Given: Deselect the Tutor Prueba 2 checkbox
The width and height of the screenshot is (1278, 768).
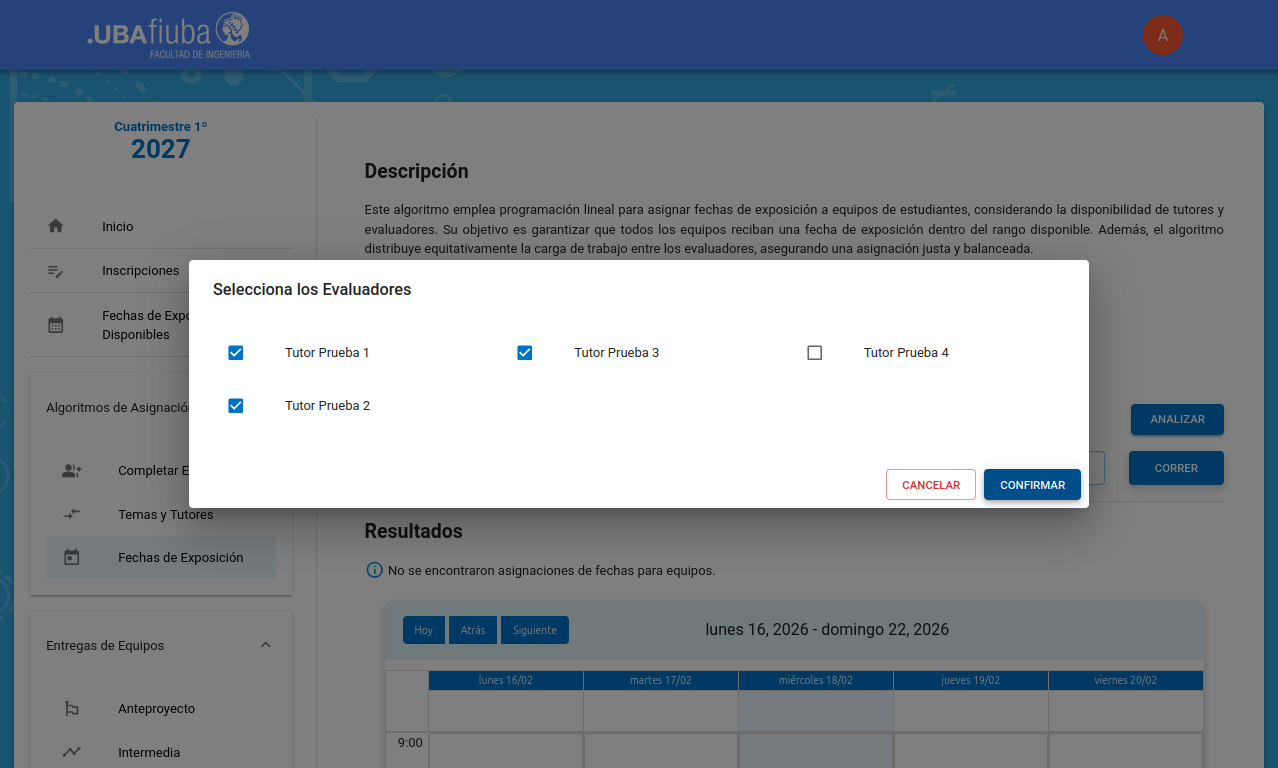Looking at the screenshot, I should coord(236,406).
